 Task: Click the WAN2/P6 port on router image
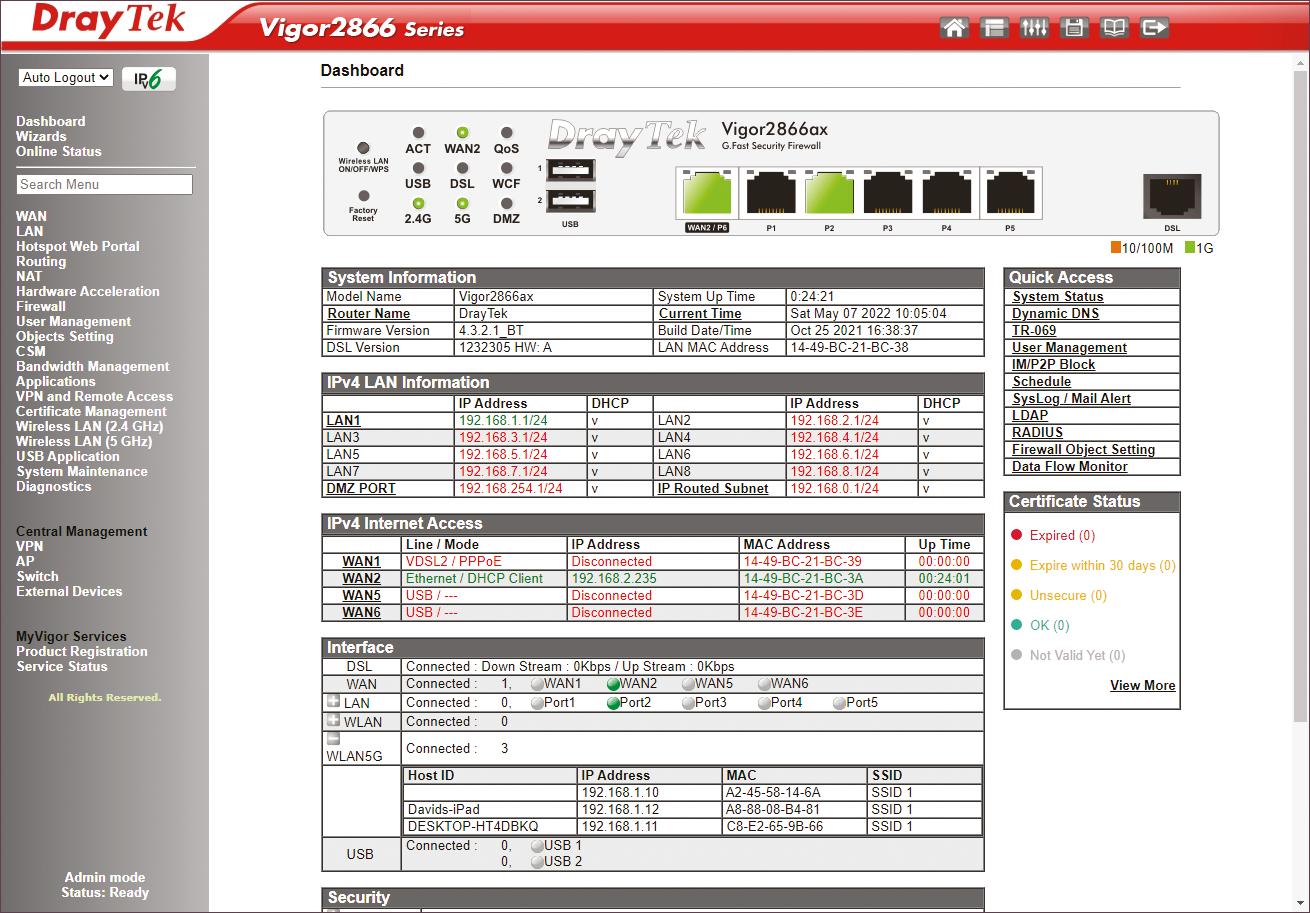(x=707, y=193)
